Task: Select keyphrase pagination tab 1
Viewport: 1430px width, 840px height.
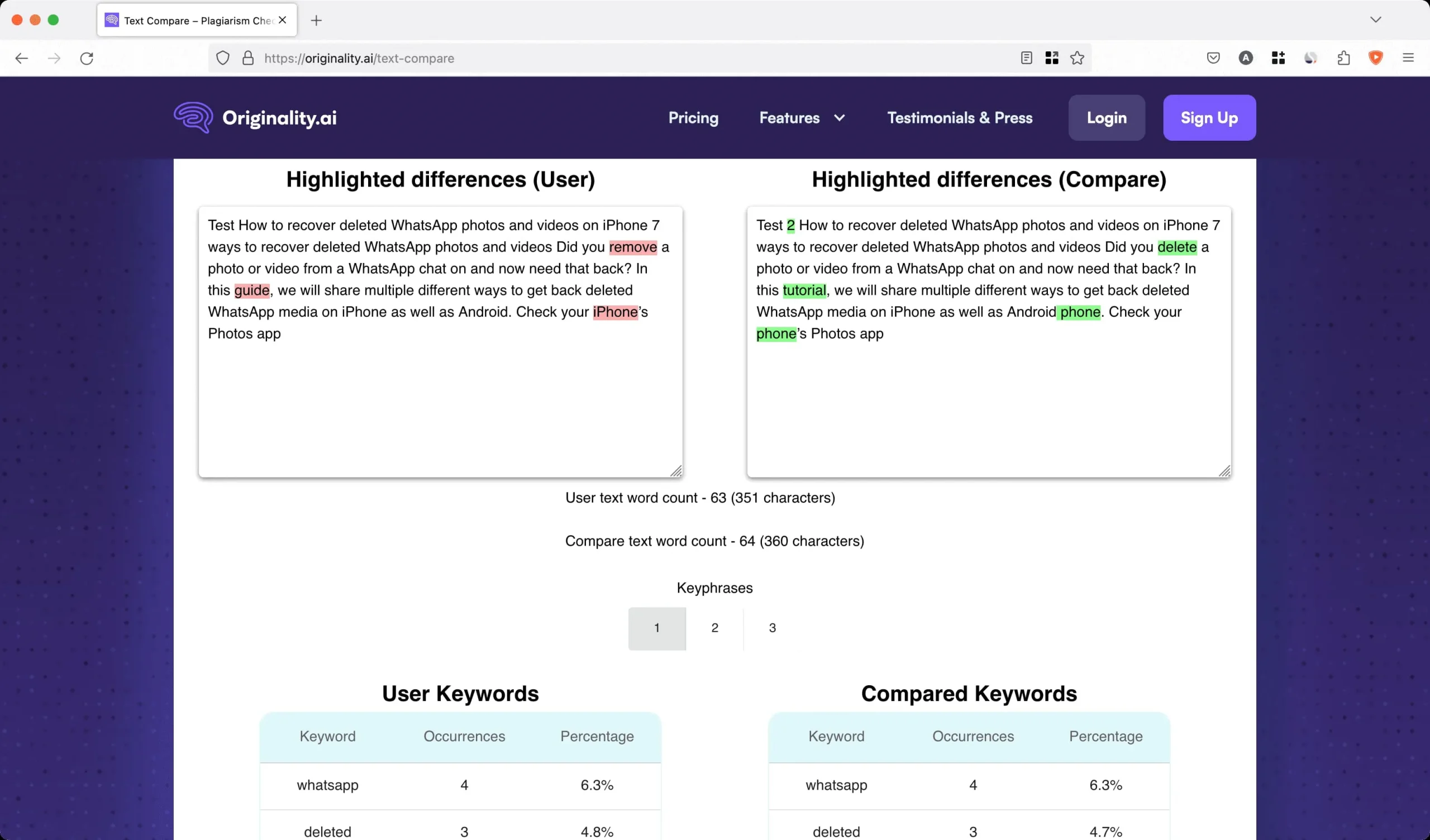Action: click(x=656, y=627)
